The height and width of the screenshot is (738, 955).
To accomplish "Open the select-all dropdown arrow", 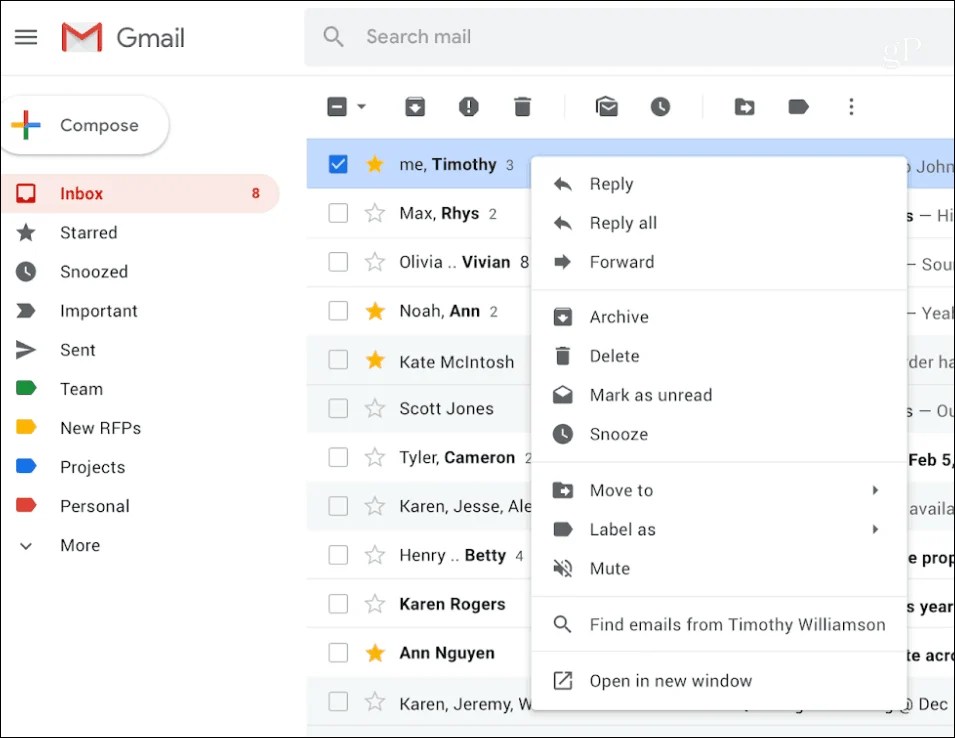I will coord(360,106).
